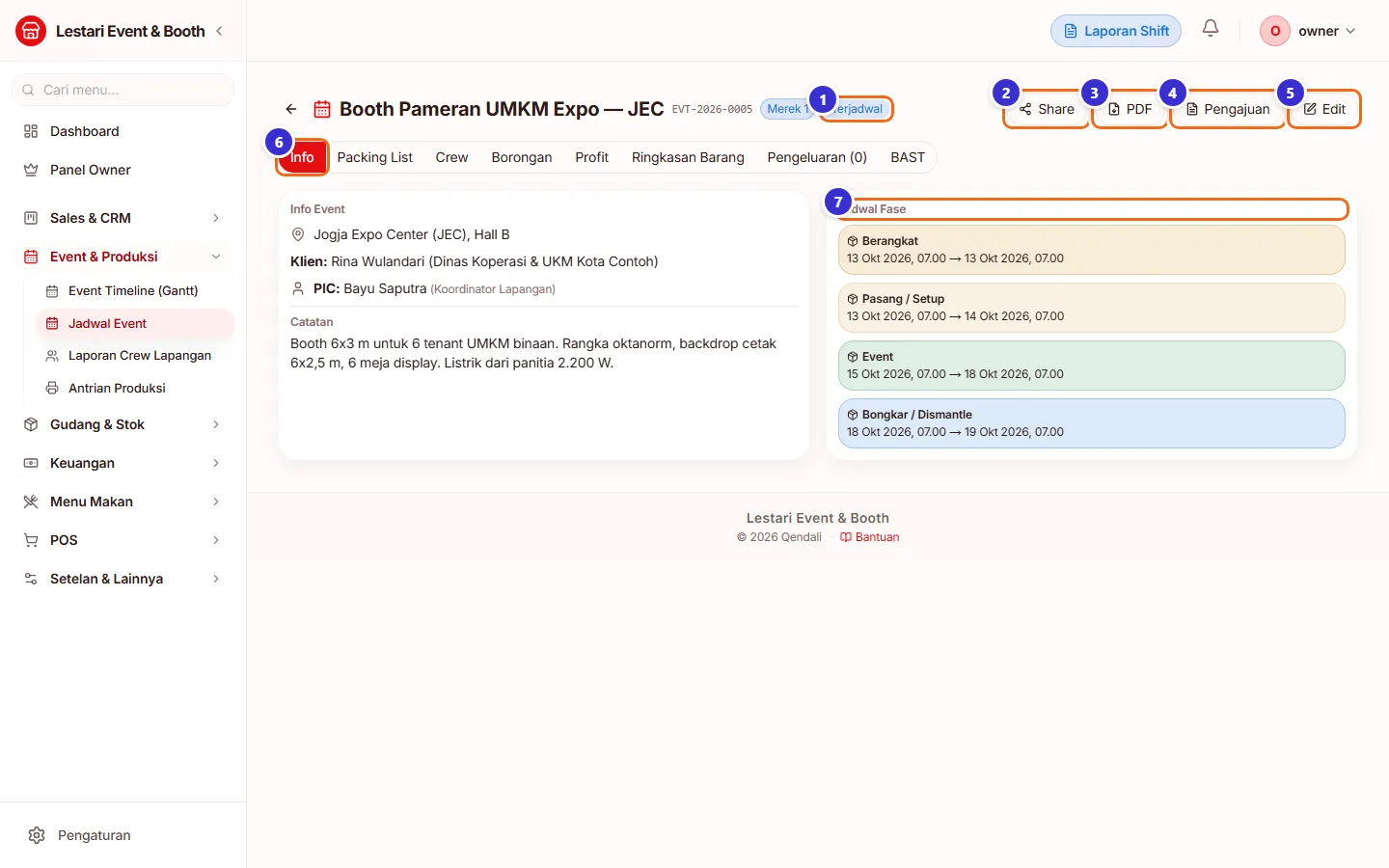The image size is (1389, 868).
Task: Click the Share button
Action: [x=1047, y=109]
